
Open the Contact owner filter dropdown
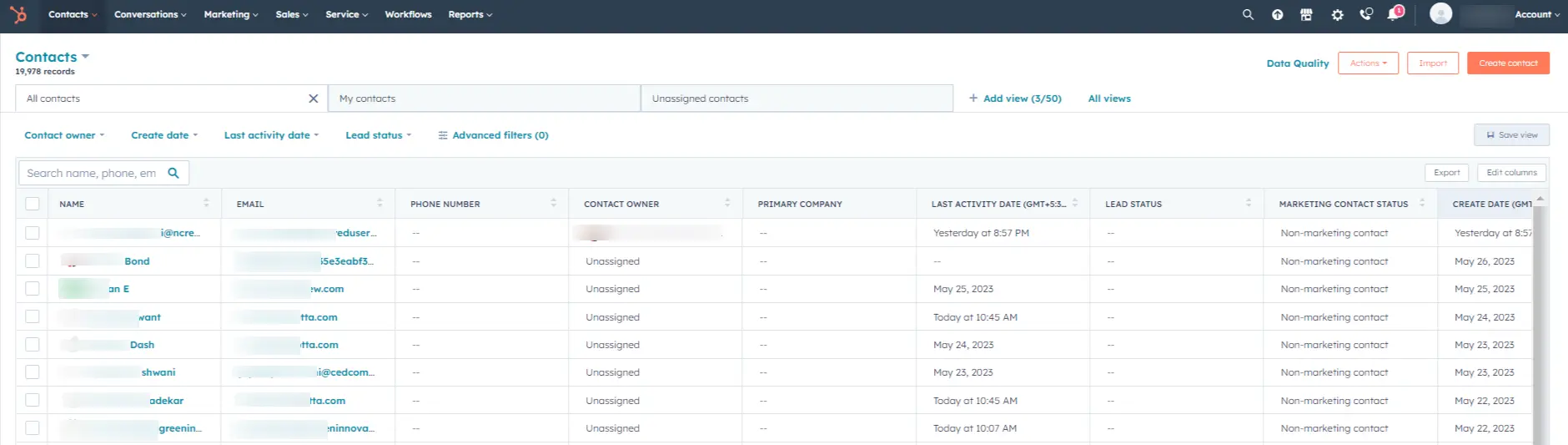(64, 135)
